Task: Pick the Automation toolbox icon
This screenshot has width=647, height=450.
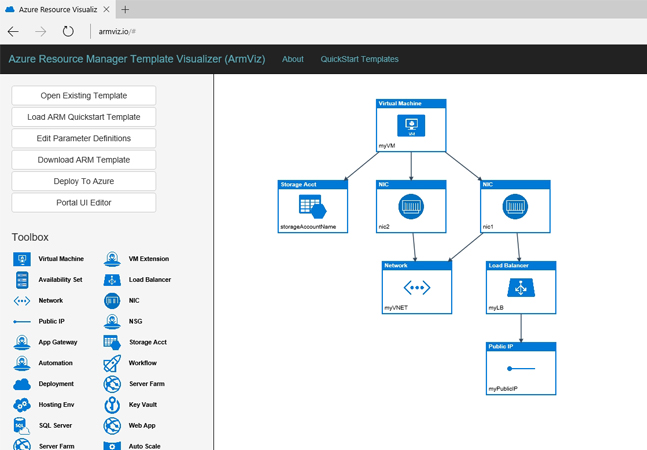Action: pyautogui.click(x=22, y=363)
